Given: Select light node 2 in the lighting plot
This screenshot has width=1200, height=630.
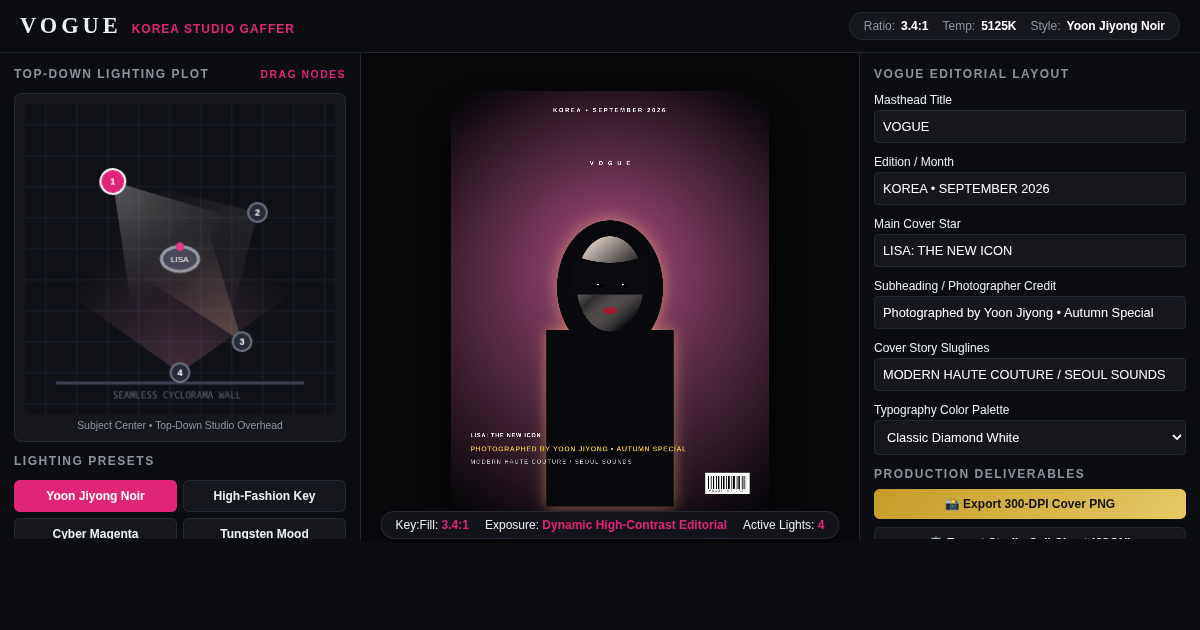Looking at the screenshot, I should click(257, 212).
